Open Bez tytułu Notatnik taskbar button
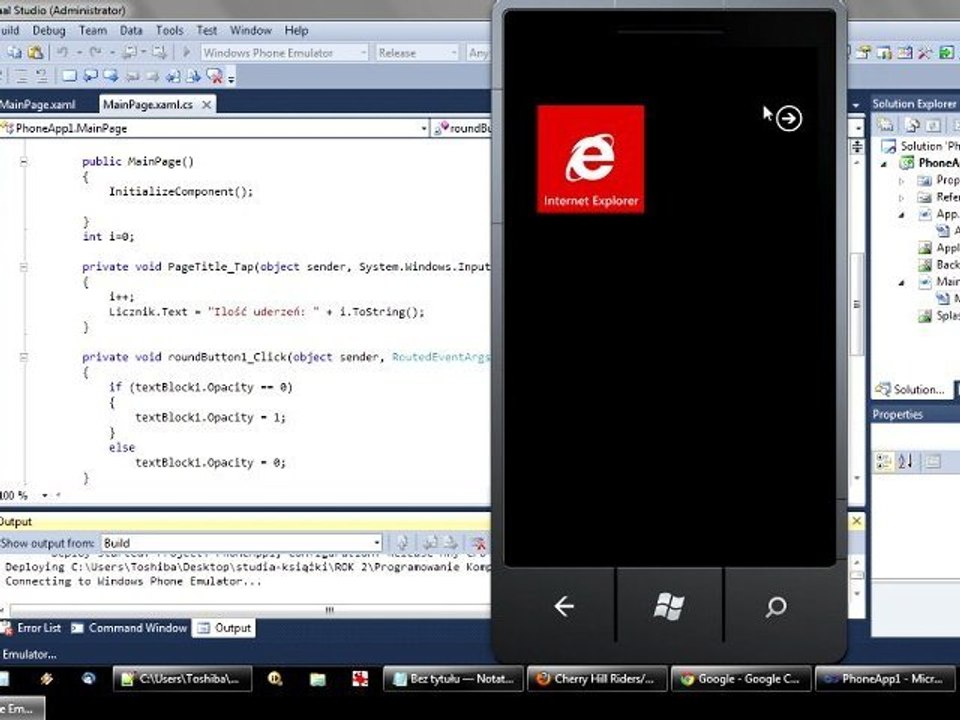The height and width of the screenshot is (720, 960). click(453, 679)
